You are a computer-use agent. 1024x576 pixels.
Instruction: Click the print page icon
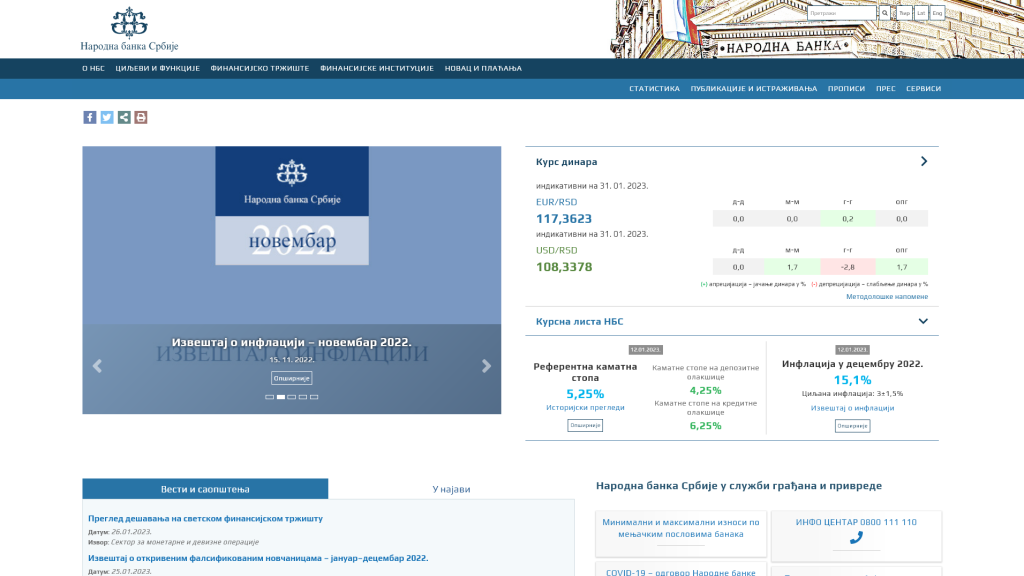(140, 117)
